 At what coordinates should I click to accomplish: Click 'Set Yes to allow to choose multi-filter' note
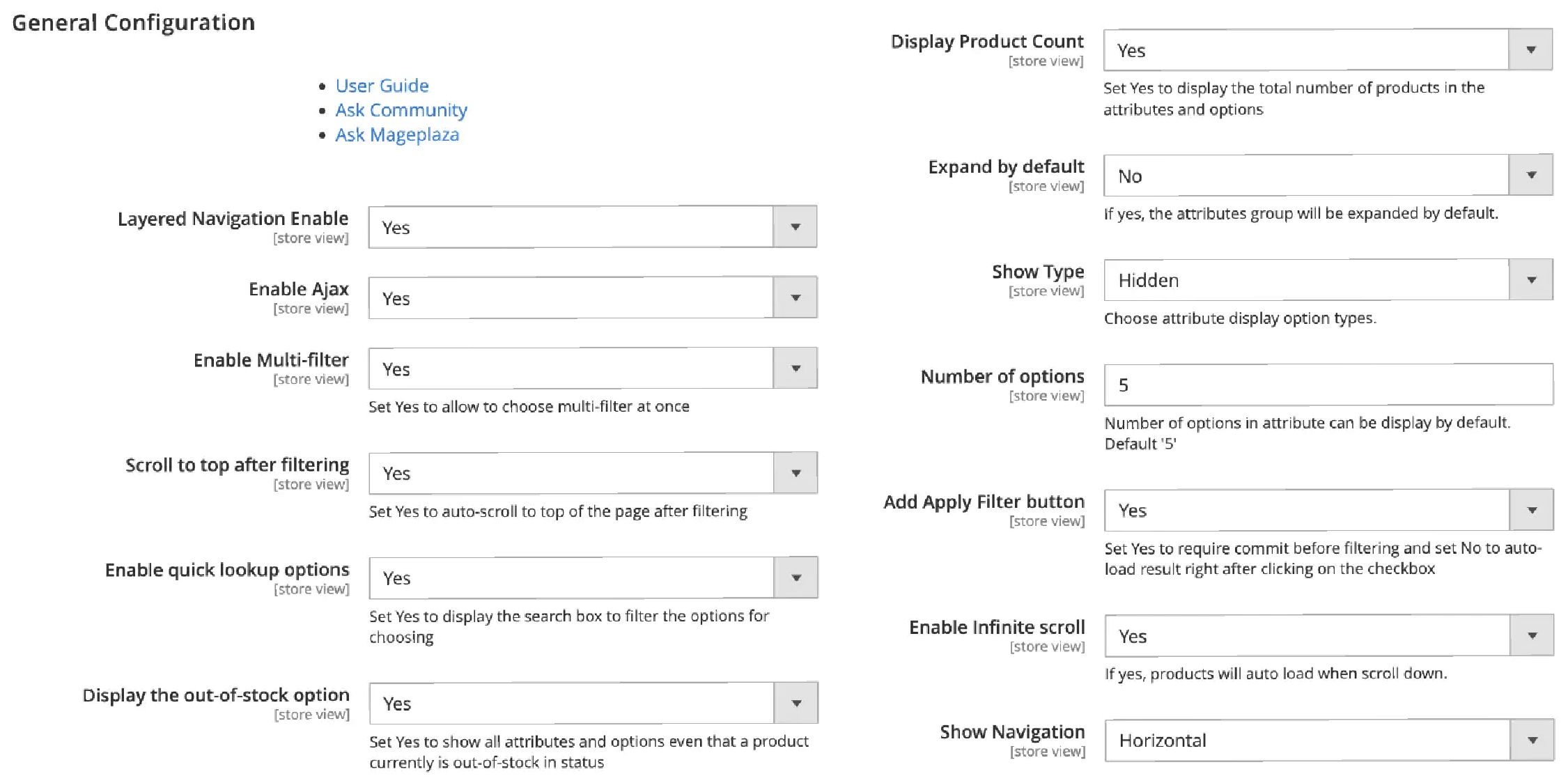tap(529, 407)
